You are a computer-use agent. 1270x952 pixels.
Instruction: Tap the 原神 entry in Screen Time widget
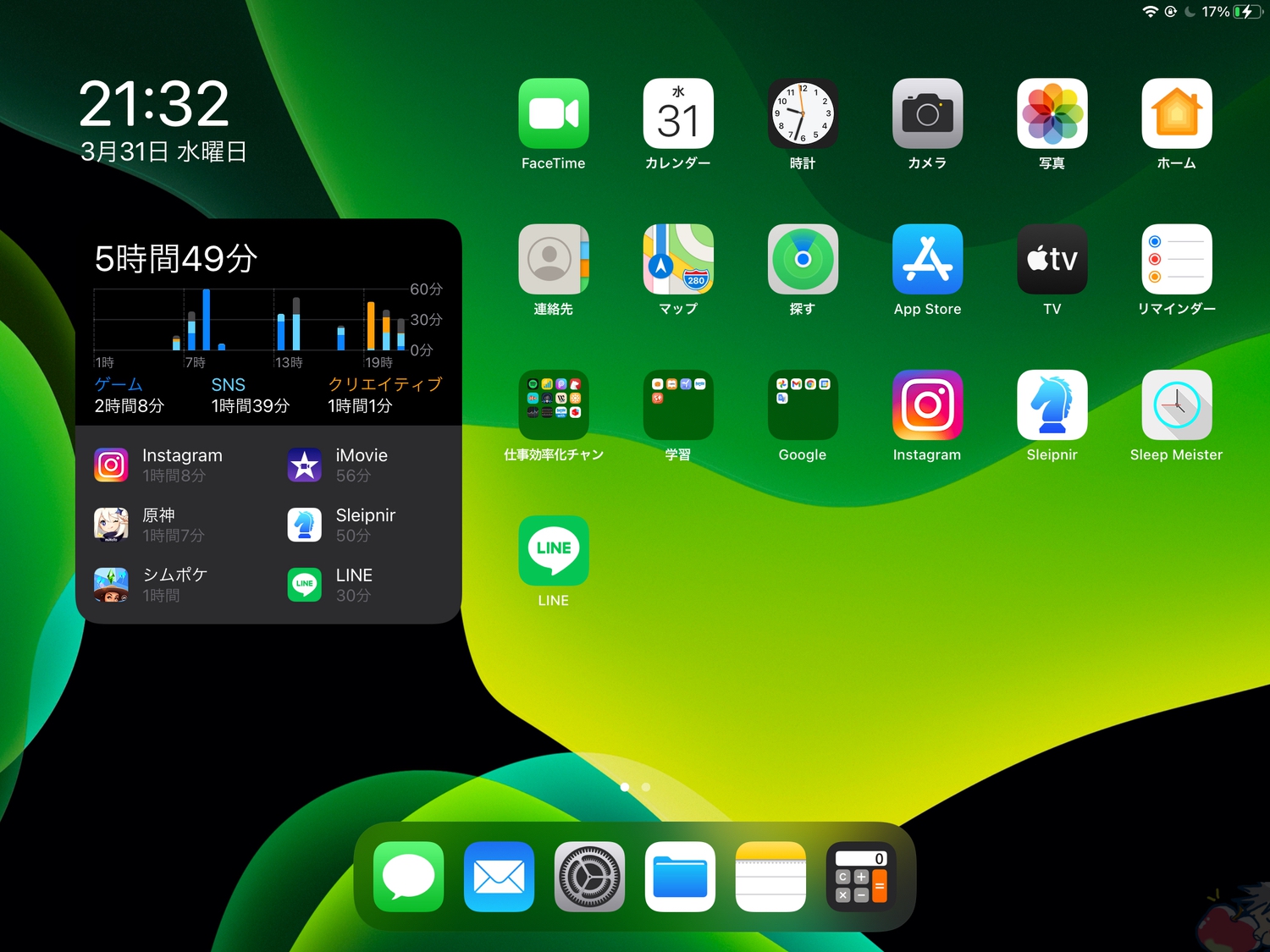pyautogui.click(x=150, y=525)
